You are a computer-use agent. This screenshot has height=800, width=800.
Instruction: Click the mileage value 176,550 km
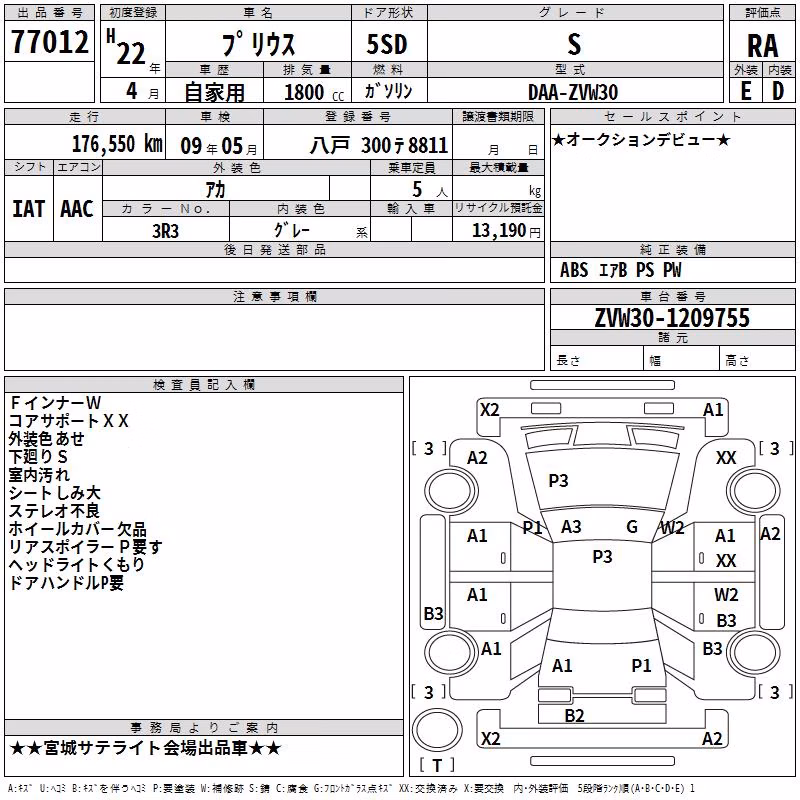pos(117,143)
